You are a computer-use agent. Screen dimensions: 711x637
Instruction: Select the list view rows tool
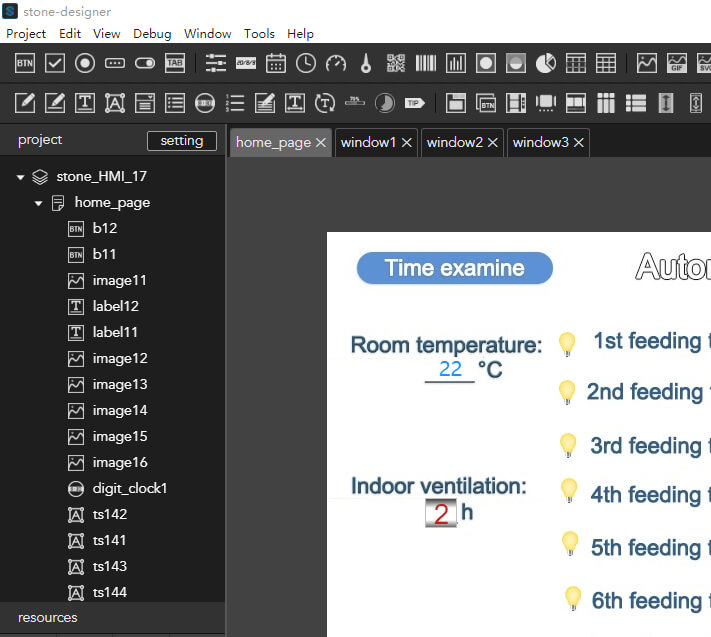[x=636, y=103]
